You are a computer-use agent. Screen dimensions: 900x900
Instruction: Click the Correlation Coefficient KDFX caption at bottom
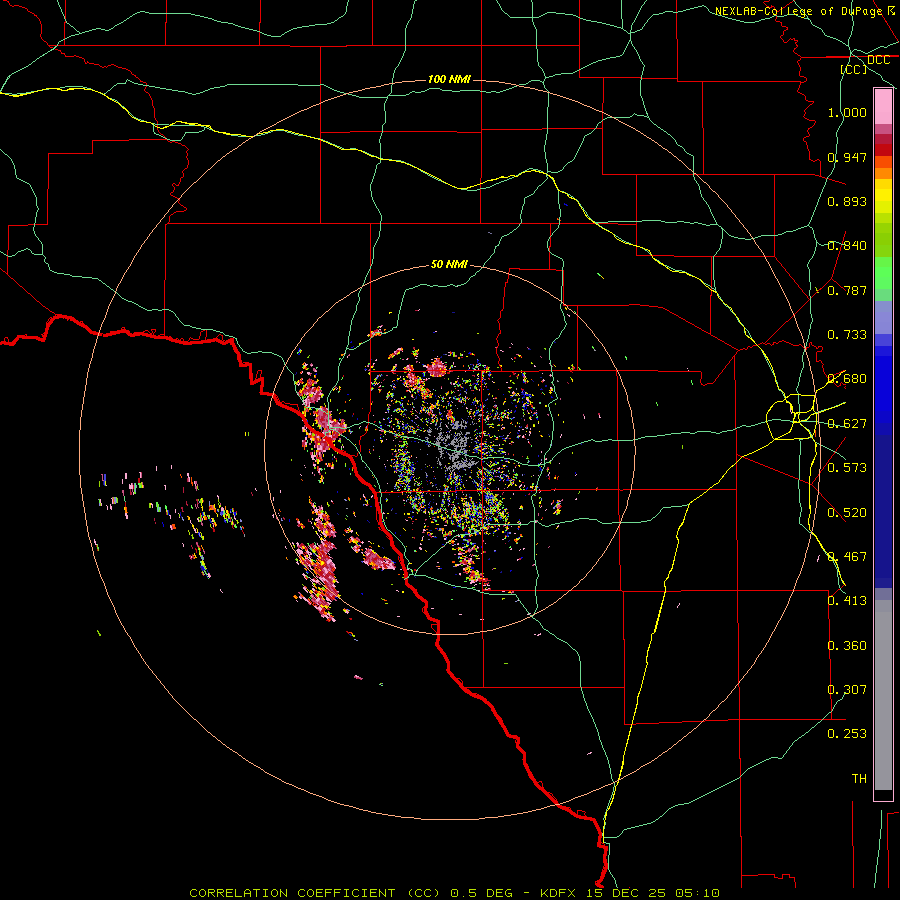pyautogui.click(x=454, y=893)
